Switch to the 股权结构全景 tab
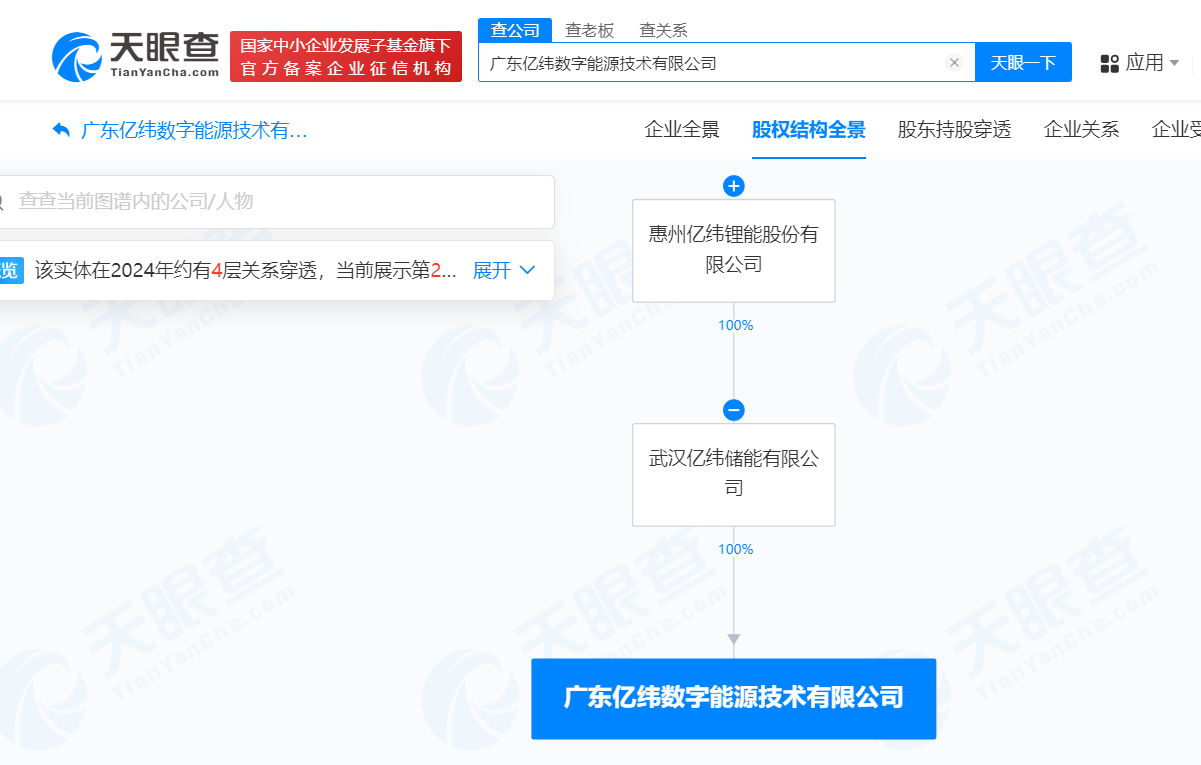Screen dimensions: 1201x765 809,129
